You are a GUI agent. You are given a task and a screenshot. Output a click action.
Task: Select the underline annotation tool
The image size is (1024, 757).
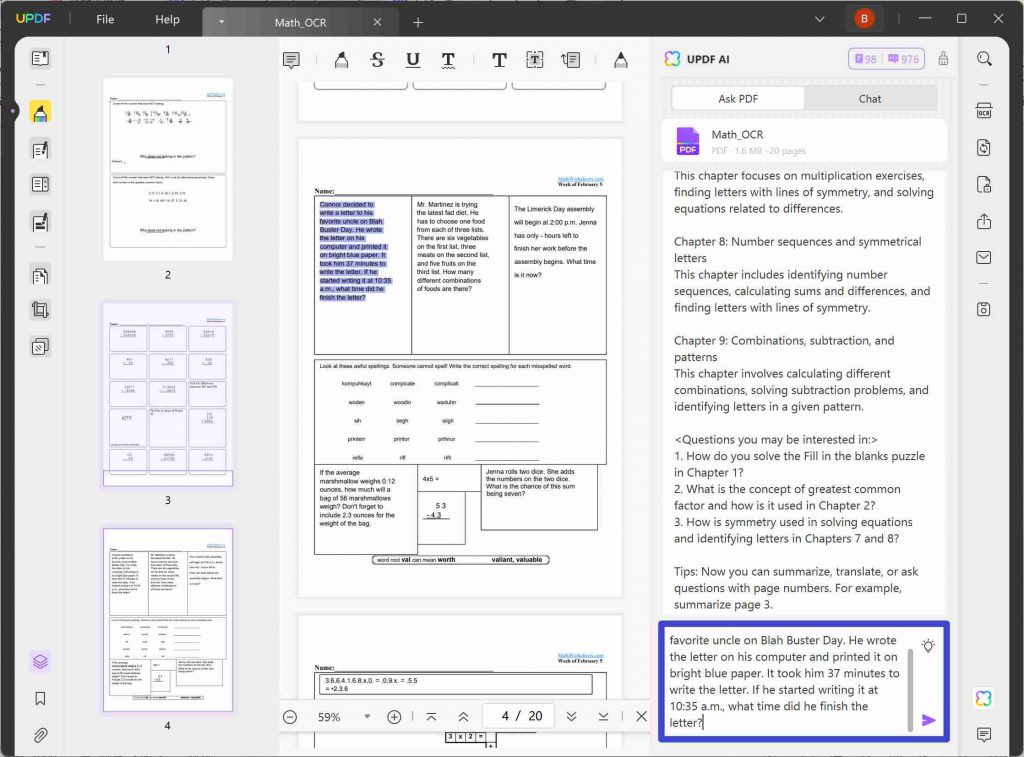pos(413,60)
